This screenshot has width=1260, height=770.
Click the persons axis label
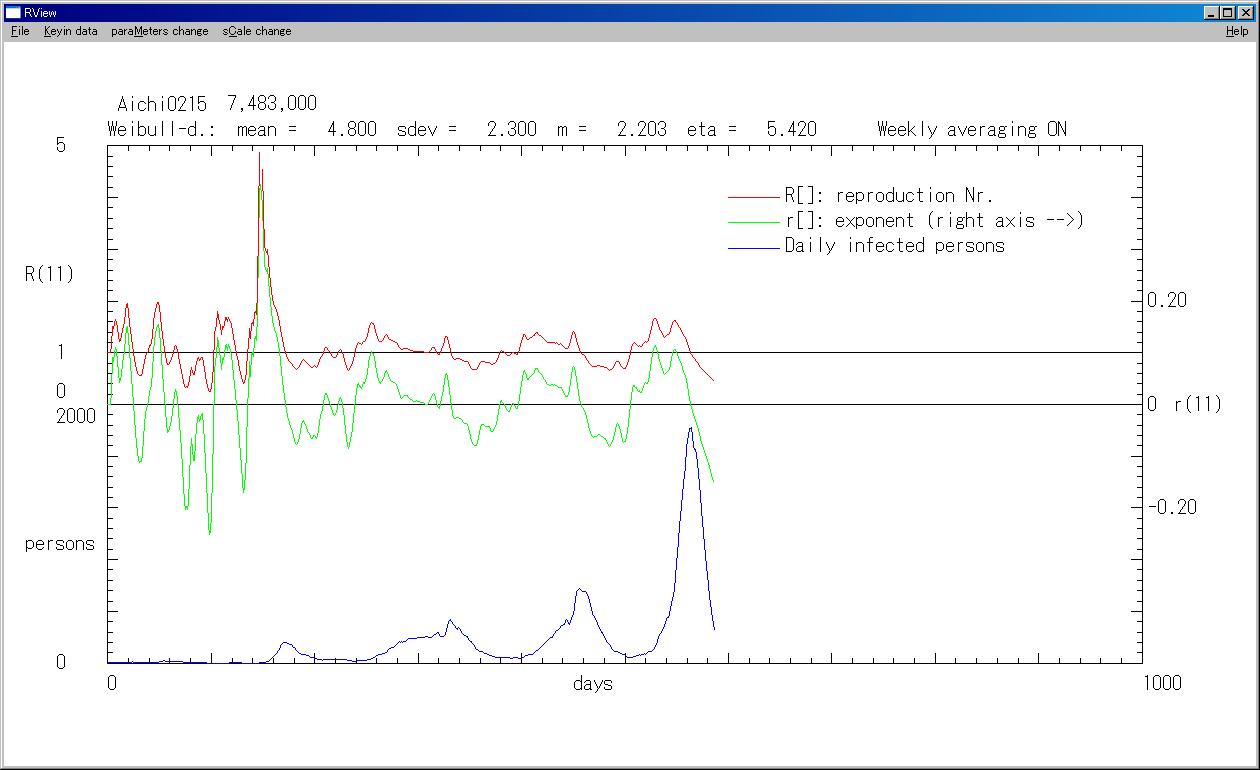[59, 545]
